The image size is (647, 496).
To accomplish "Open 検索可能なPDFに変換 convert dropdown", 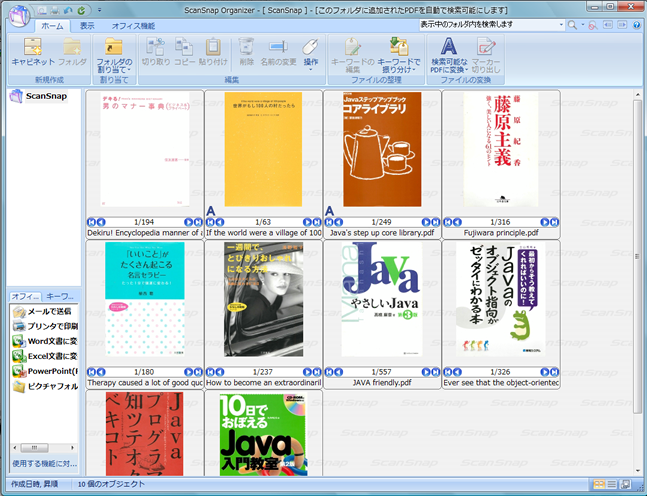I will pos(449,56).
